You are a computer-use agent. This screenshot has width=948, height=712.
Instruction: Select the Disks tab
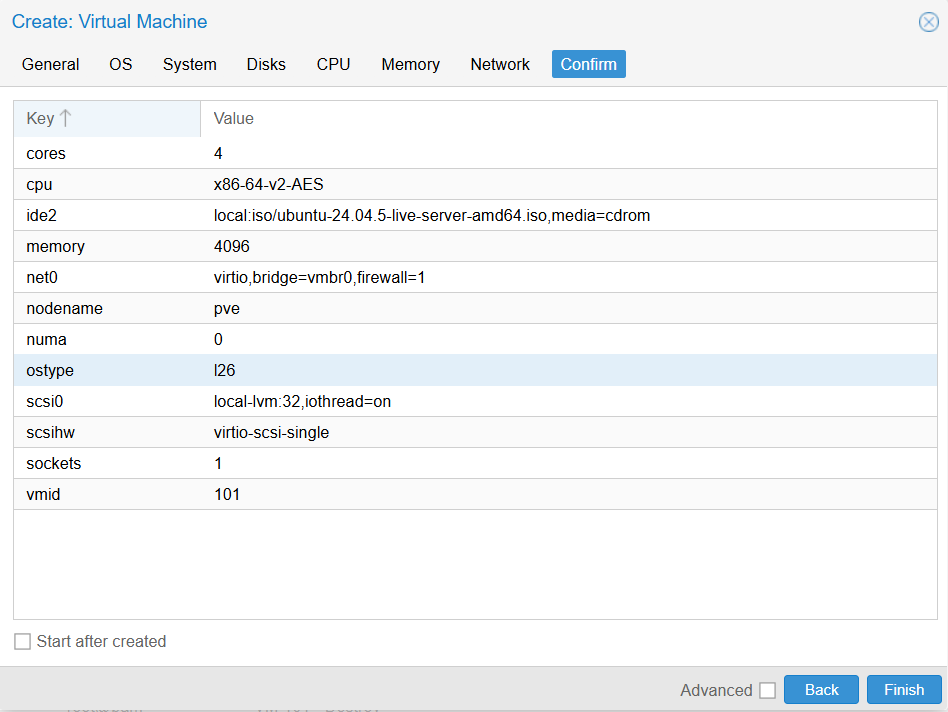pyautogui.click(x=266, y=64)
